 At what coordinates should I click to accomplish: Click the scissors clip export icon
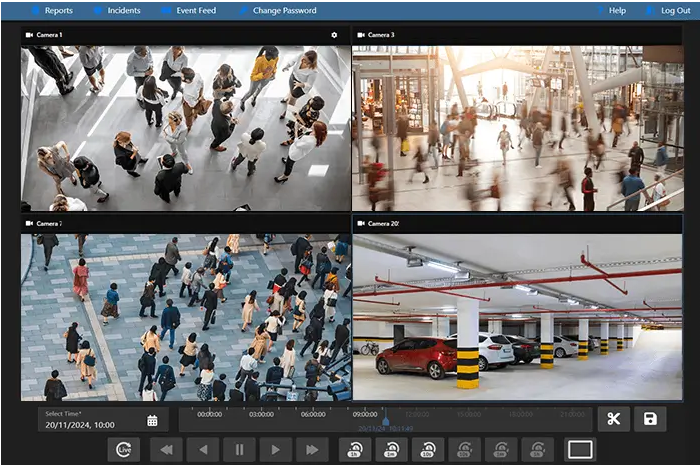tap(613, 419)
